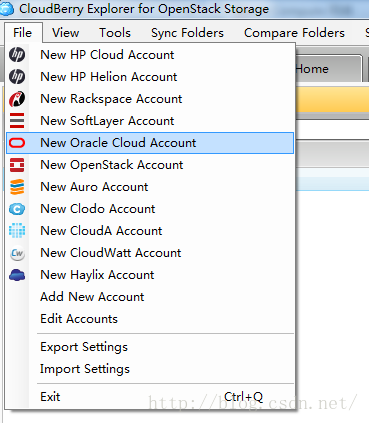The height and width of the screenshot is (423, 369).
Task: Open the Sync Folders menu
Action: click(187, 33)
